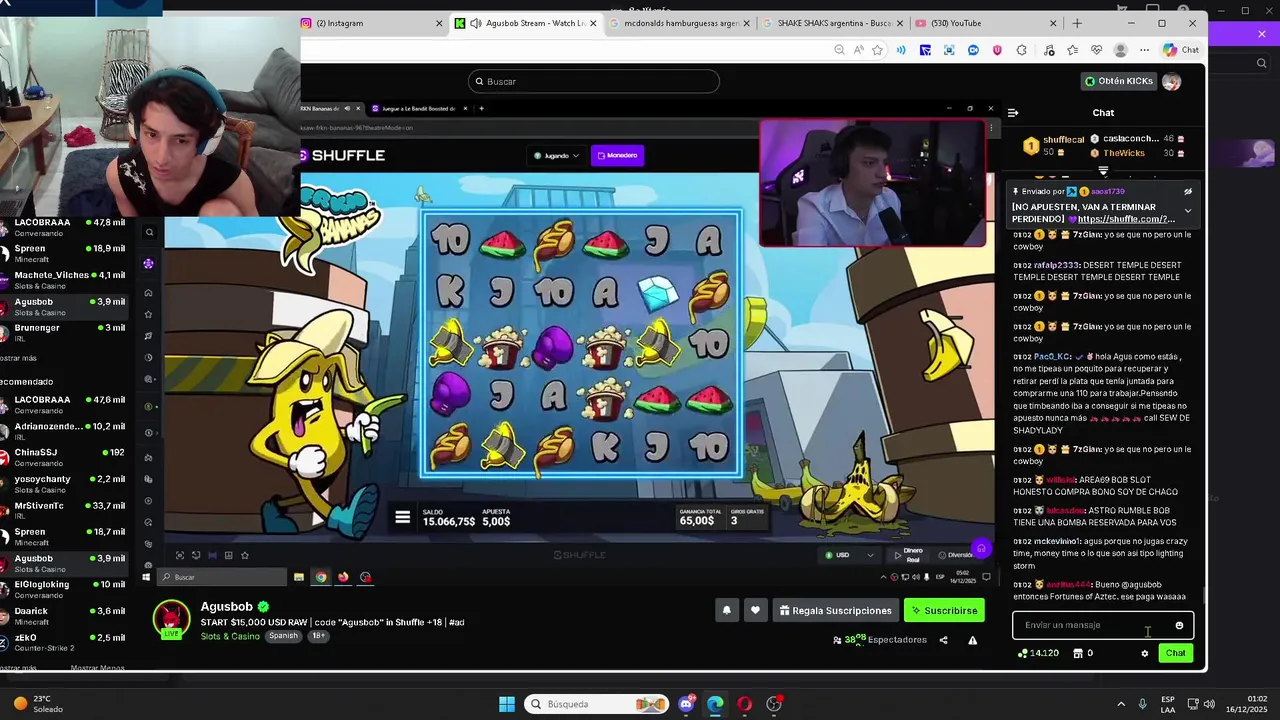Switch to the Instagram browser tab
The width and height of the screenshot is (1280, 720).
[x=372, y=23]
